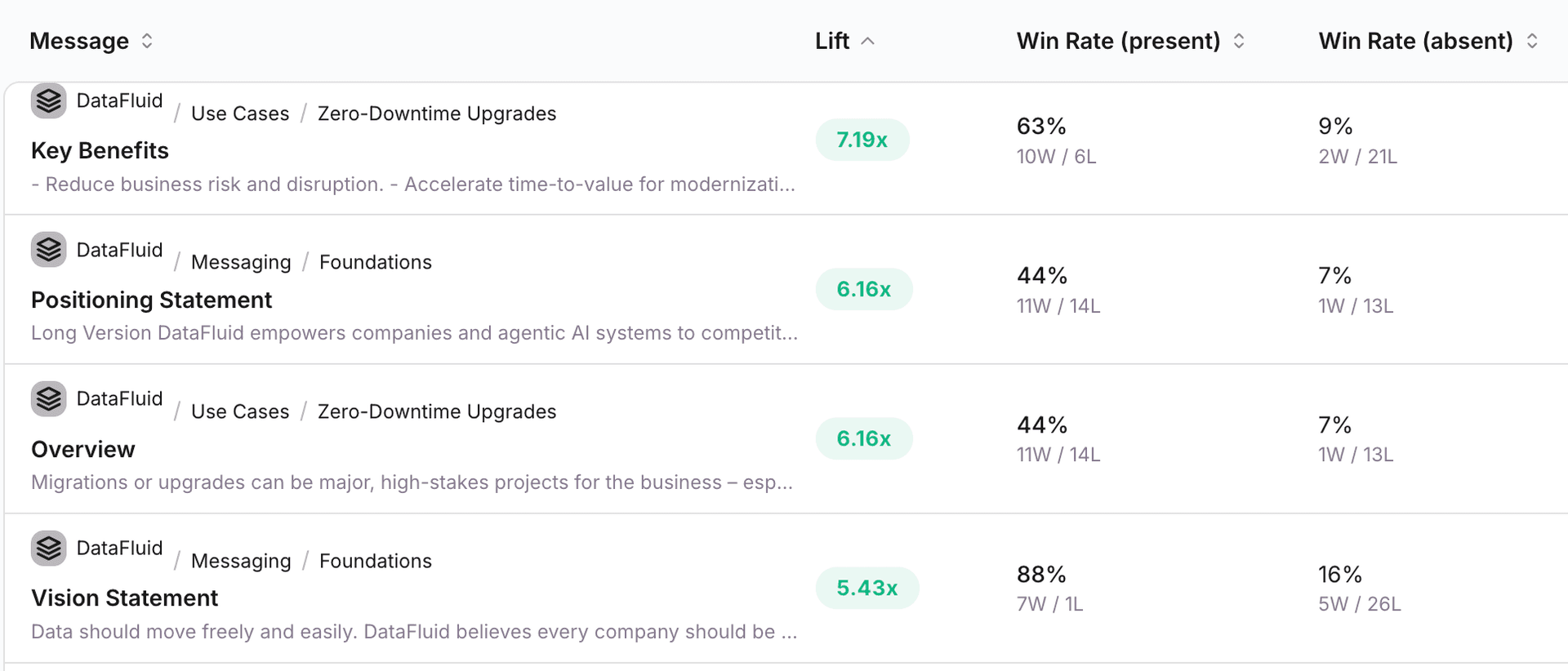Image resolution: width=1568 pixels, height=671 pixels.
Task: Click the 88% present win rate value
Action: [x=1041, y=575]
